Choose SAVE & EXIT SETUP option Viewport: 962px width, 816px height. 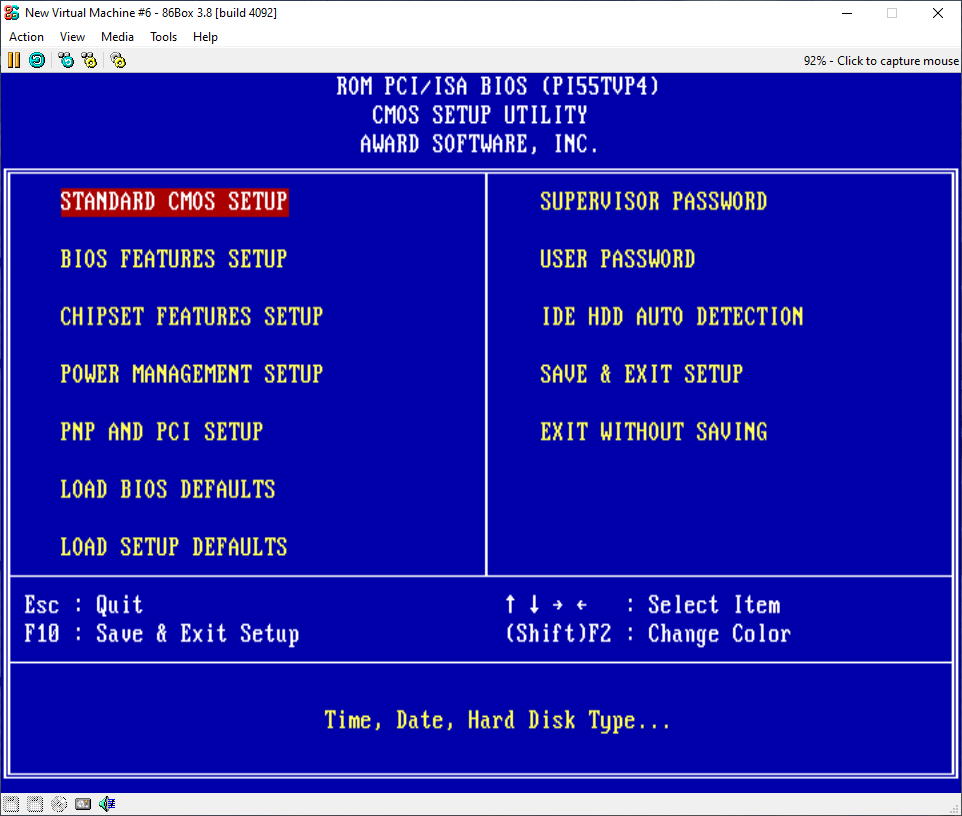click(641, 375)
